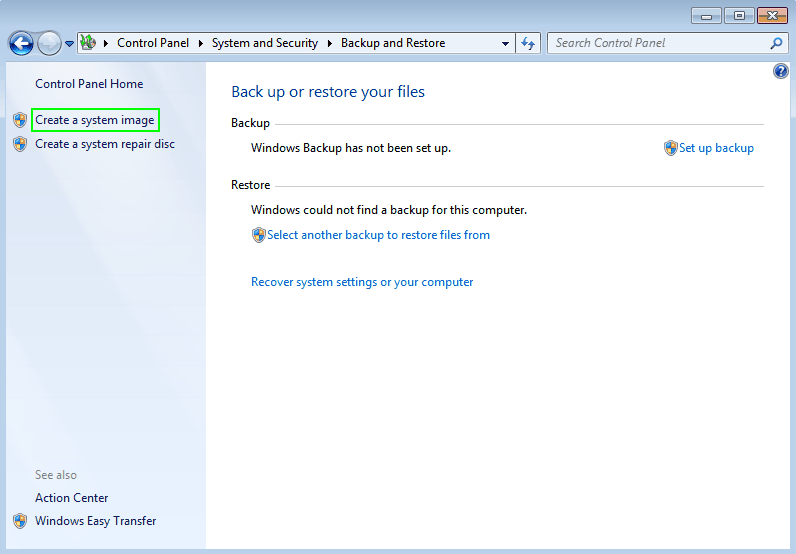Open Control Panel Home
Screen dimensions: 796x554
tap(89, 84)
